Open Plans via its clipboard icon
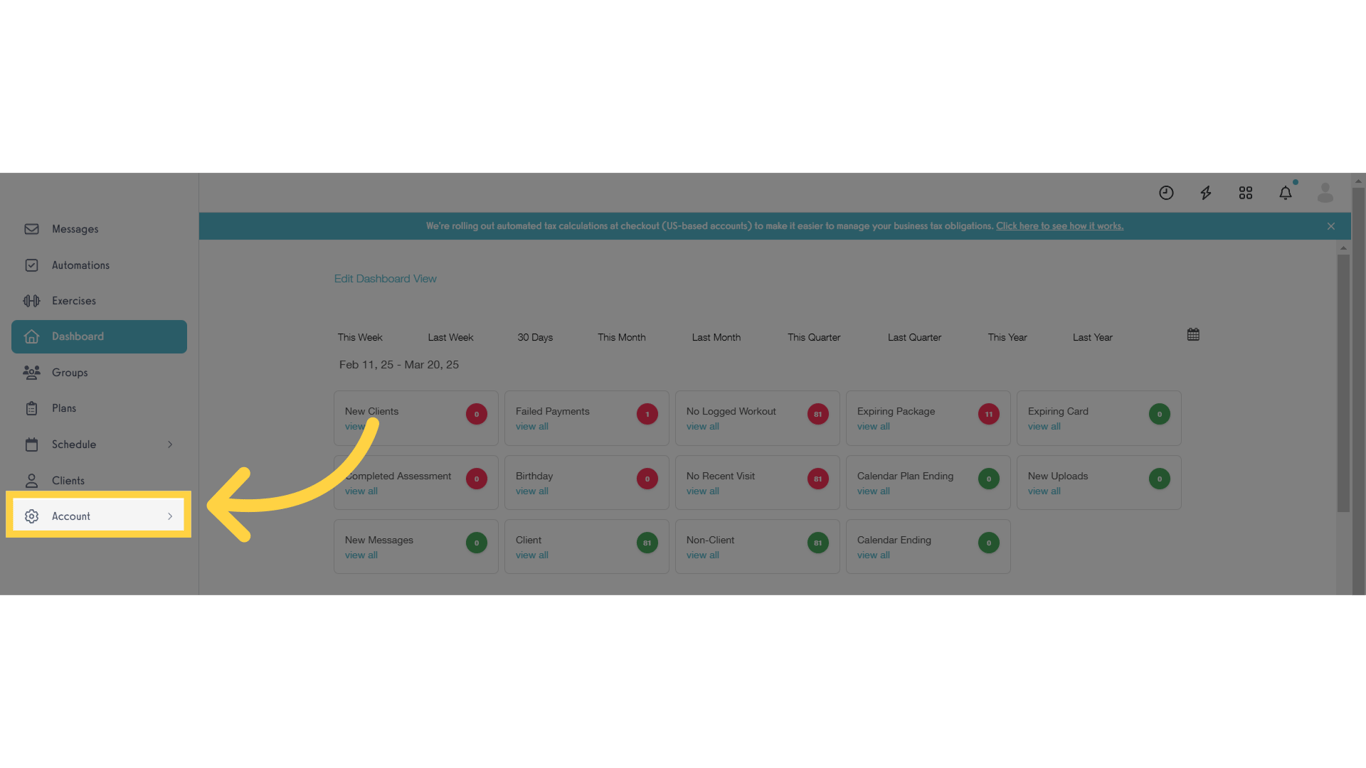Viewport: 1366px width, 768px height. pyautogui.click(x=32, y=408)
